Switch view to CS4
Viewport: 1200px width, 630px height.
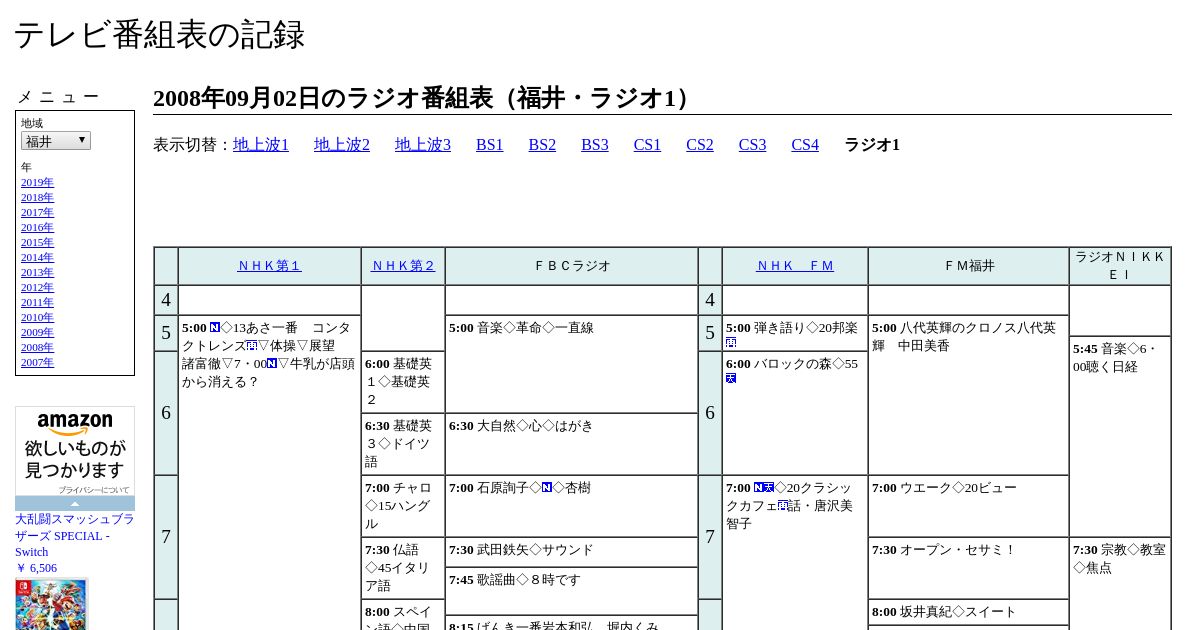click(805, 145)
